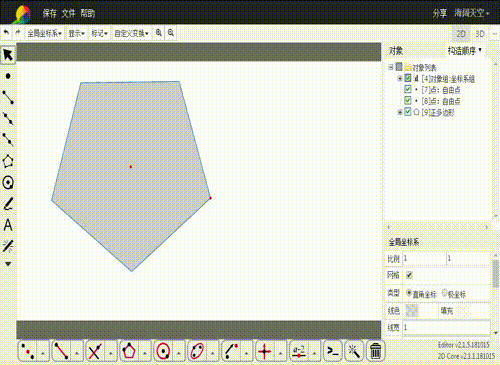Select the [9]正多边形 tree item
The height and width of the screenshot is (365, 500).
(438, 112)
